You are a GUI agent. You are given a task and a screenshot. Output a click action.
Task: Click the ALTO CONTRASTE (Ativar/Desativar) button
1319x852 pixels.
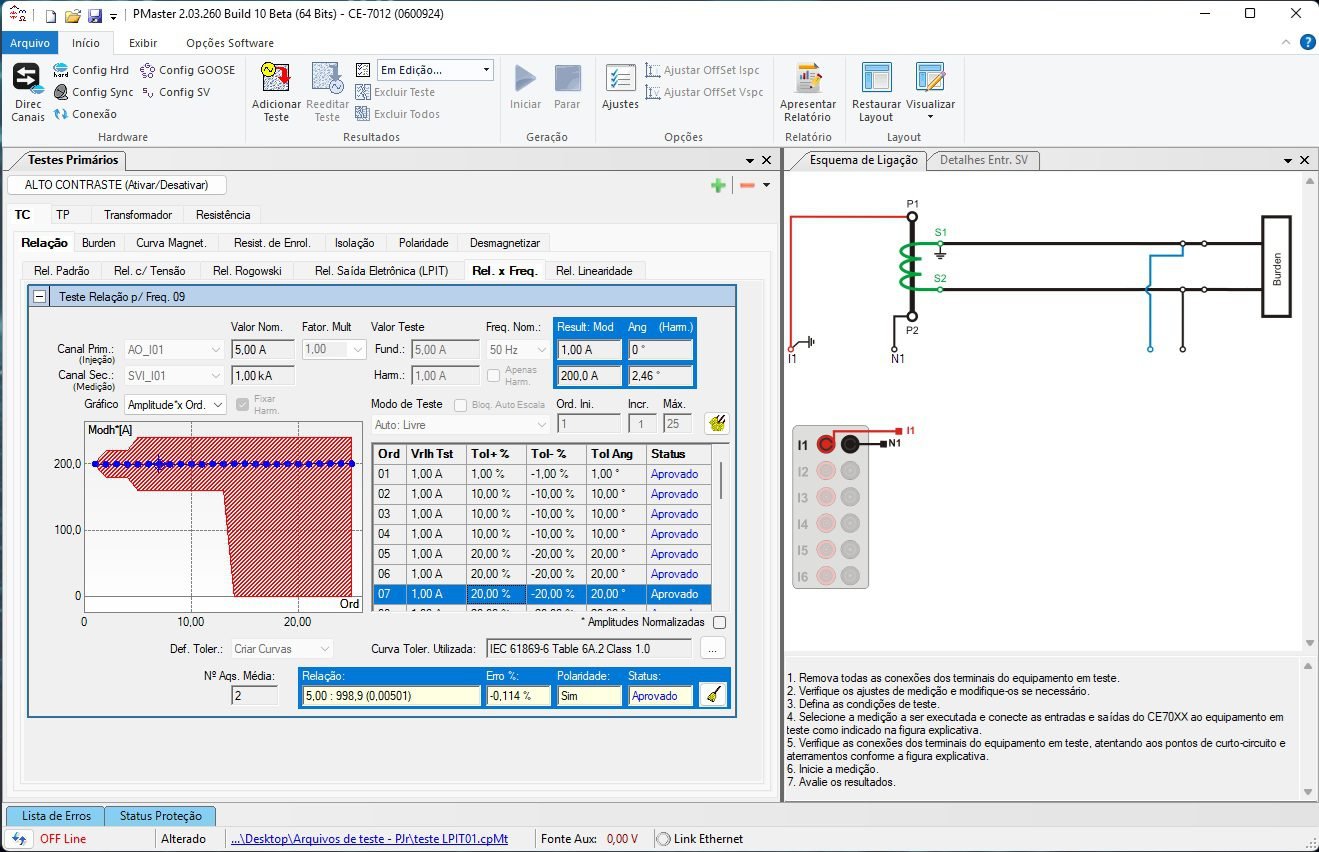point(116,185)
